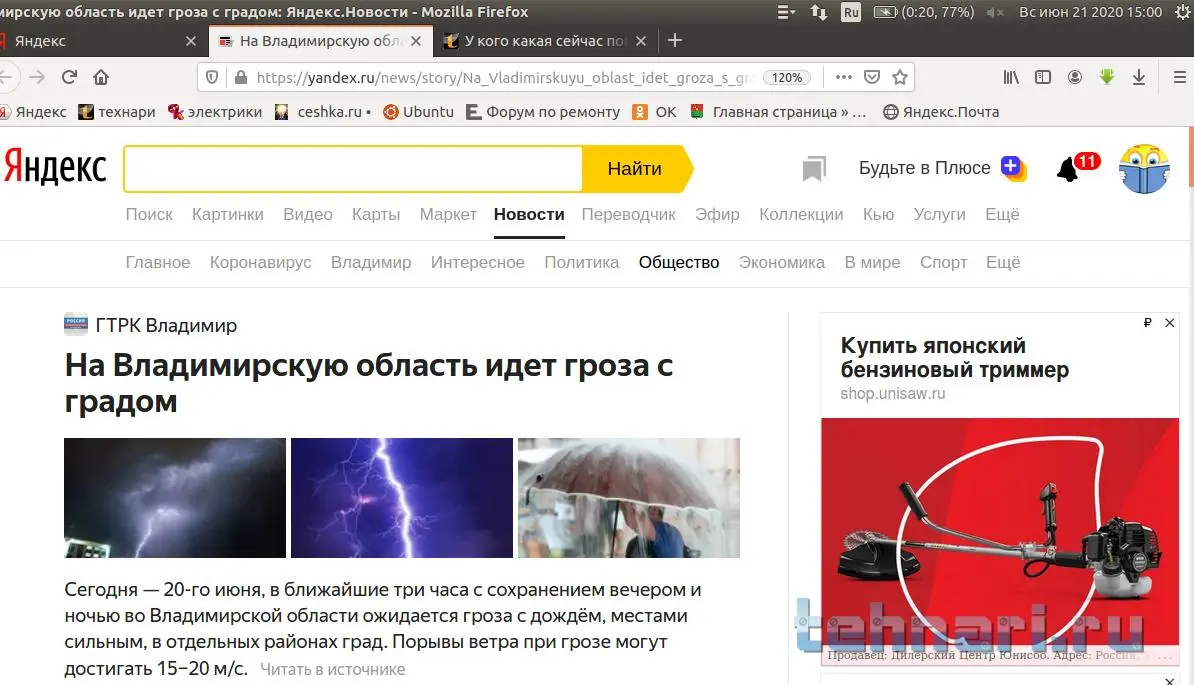The height and width of the screenshot is (685, 1194).
Task: Click the forward navigation arrow
Action: (x=37, y=77)
